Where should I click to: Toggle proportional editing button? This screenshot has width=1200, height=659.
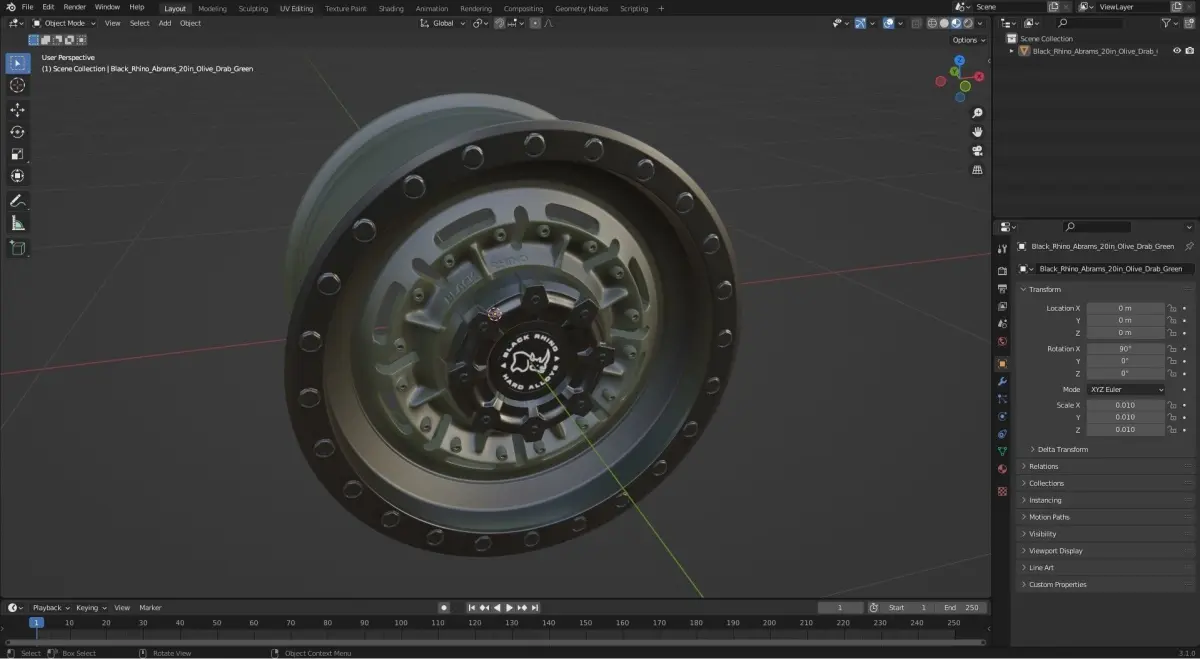coord(536,23)
